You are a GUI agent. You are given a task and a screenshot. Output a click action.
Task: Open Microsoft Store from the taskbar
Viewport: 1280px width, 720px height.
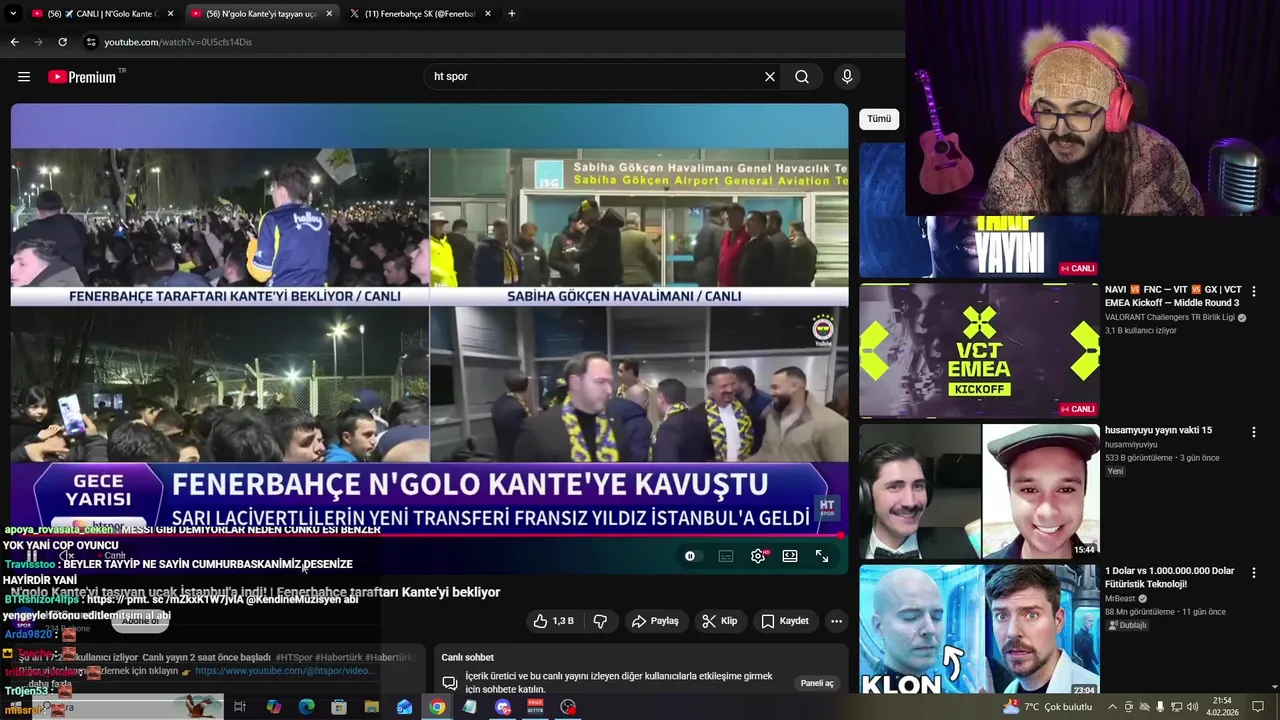[339, 707]
